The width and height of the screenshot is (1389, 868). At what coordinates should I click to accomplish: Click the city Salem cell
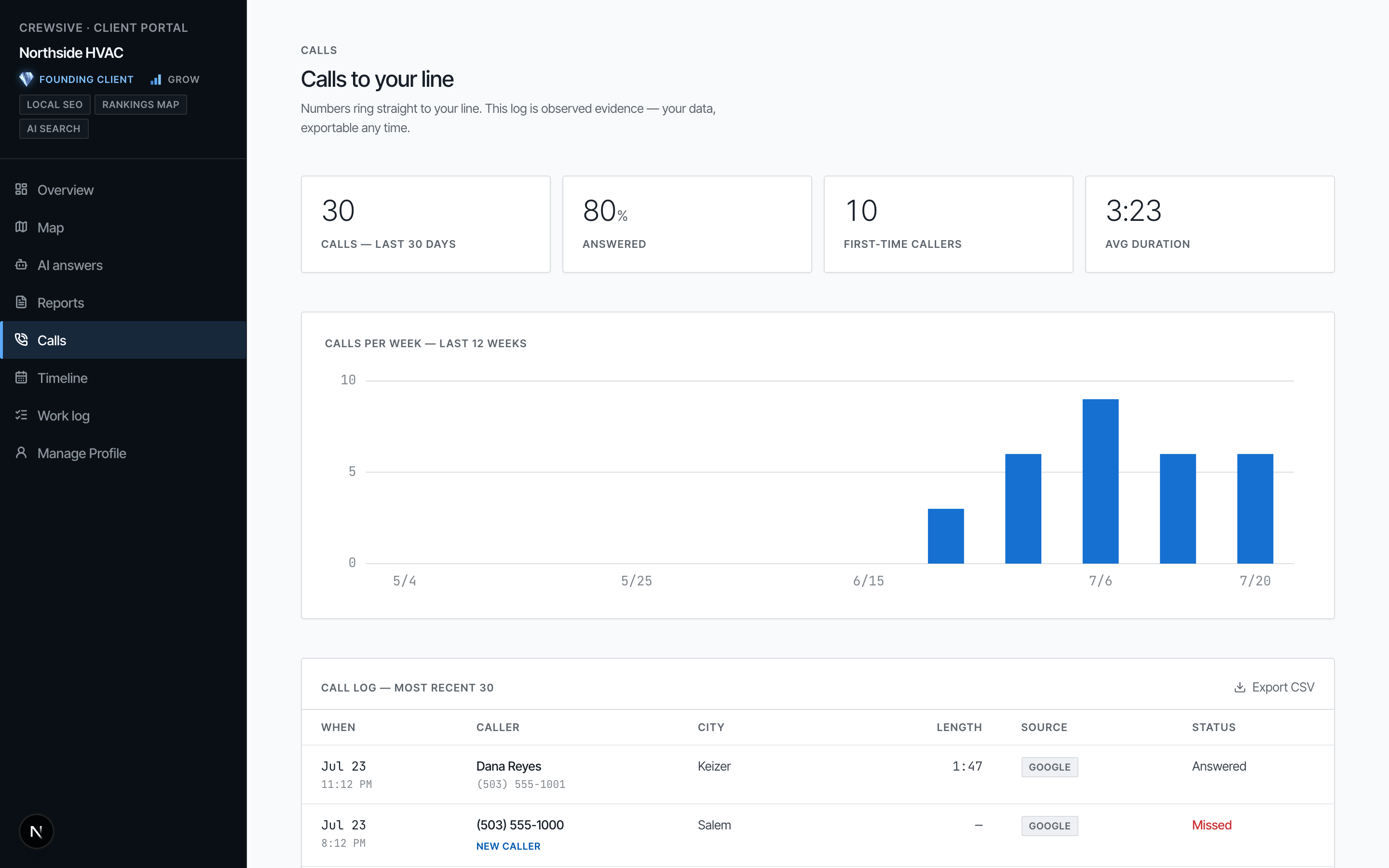[714, 825]
